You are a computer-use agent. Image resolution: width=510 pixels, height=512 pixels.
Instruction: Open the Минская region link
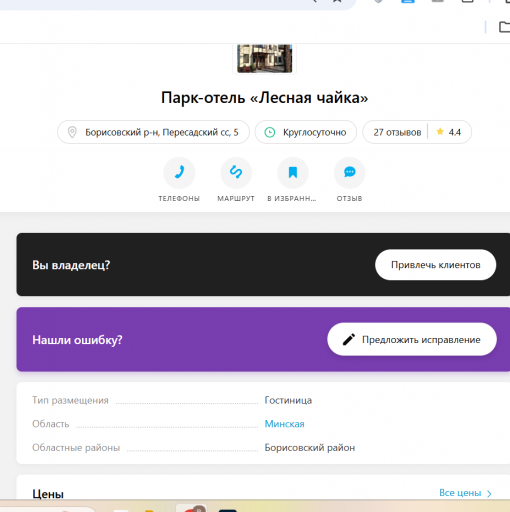(x=284, y=424)
